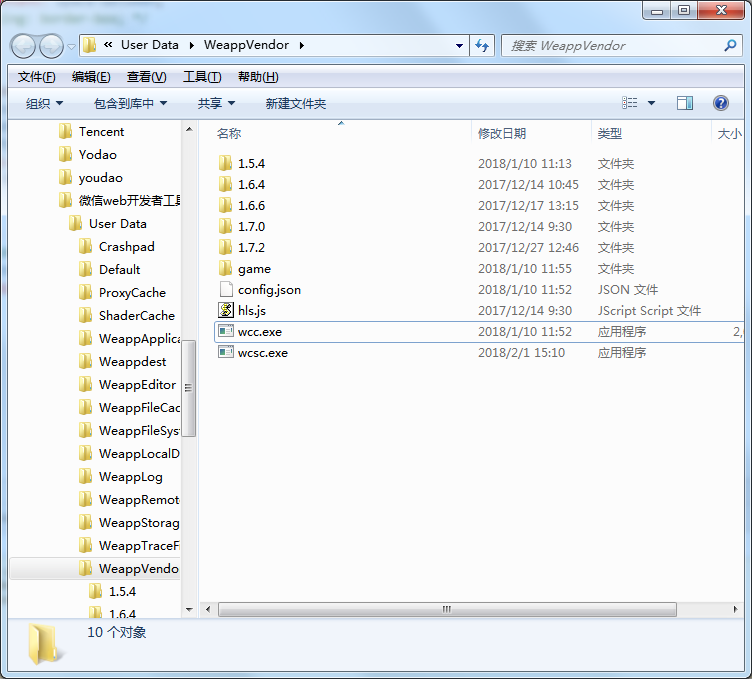Select the 1.7.2 folder icon
The height and width of the screenshot is (679, 752).
225,247
